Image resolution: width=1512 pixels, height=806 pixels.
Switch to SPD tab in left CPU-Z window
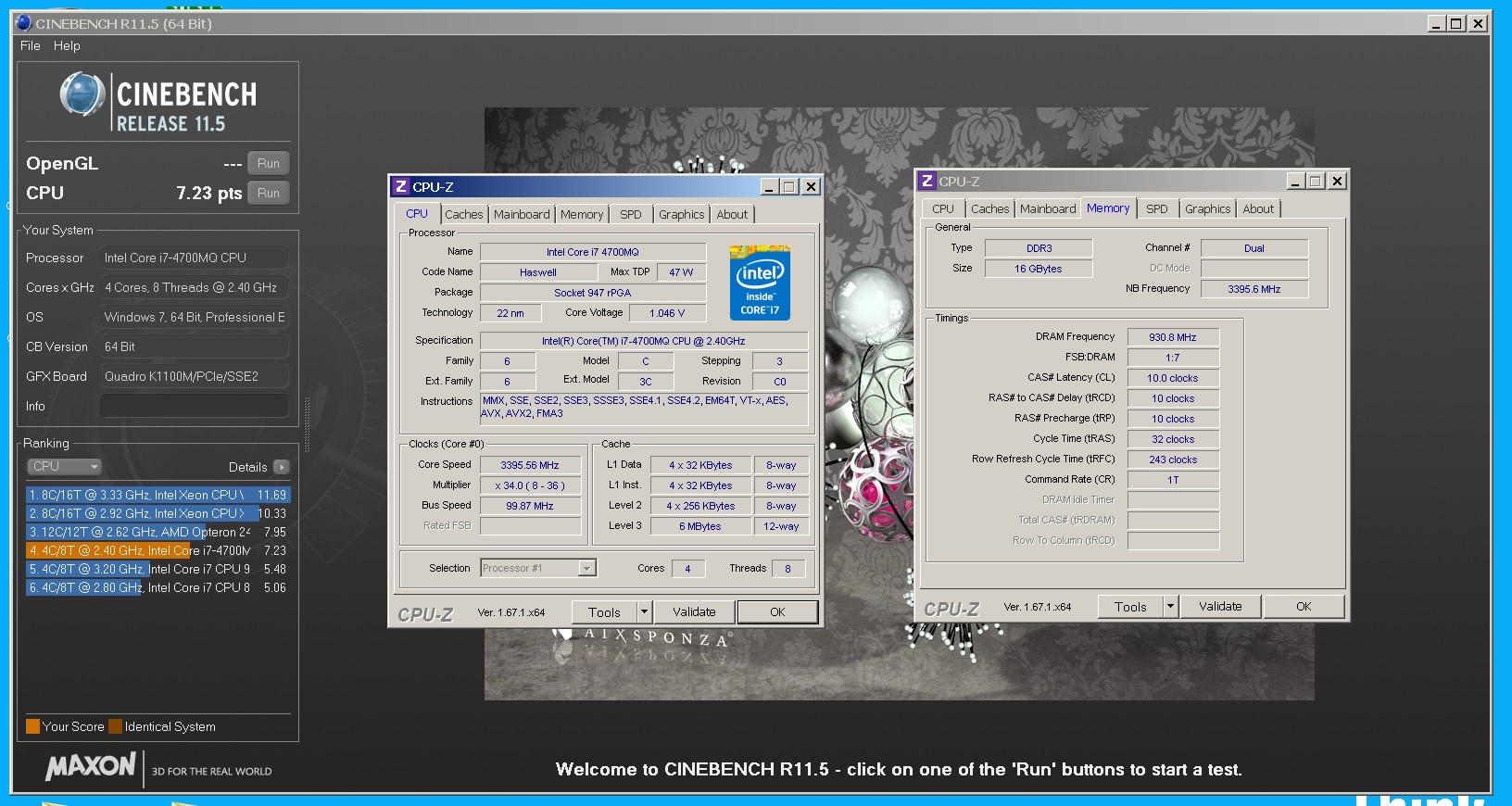click(x=631, y=214)
